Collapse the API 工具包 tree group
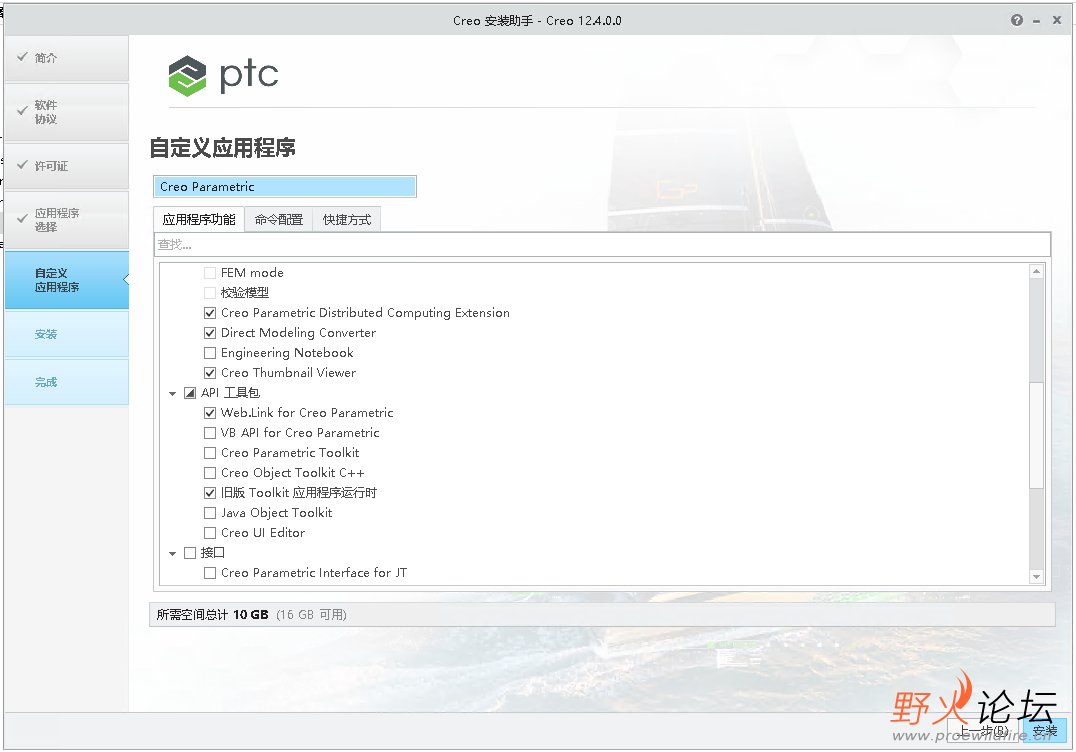 pyautogui.click(x=172, y=394)
